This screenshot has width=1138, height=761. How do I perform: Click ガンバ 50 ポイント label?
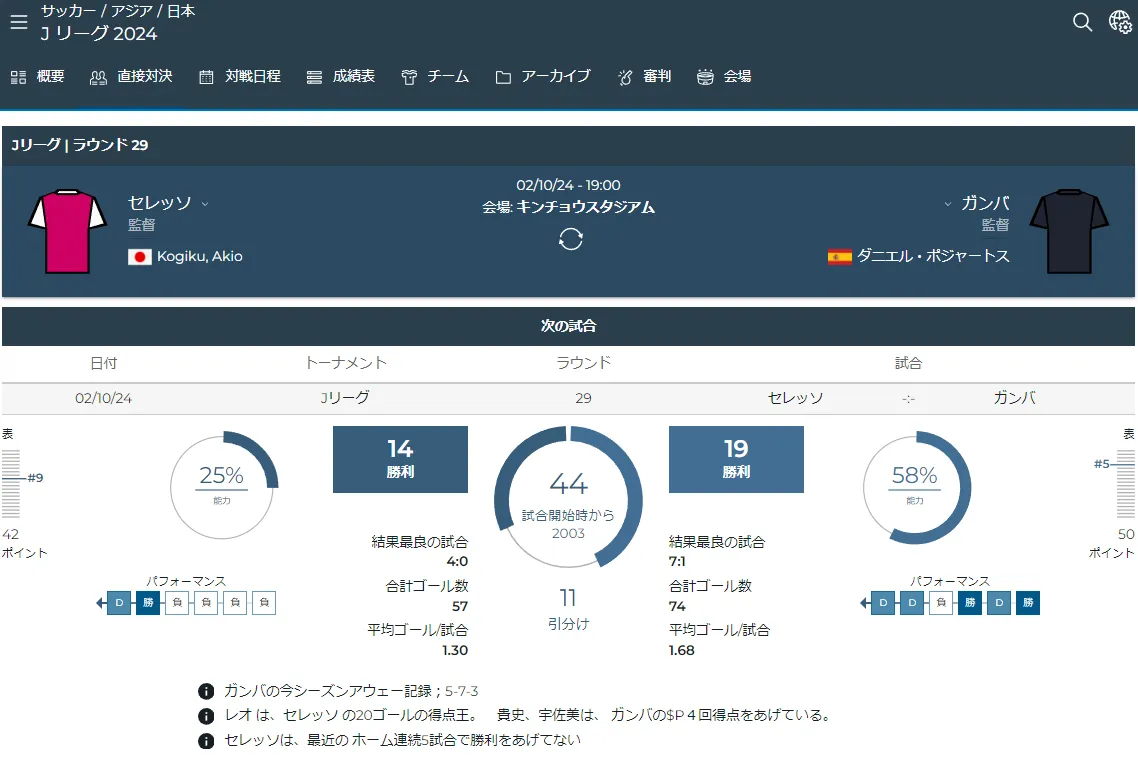pyautogui.click(x=1112, y=543)
